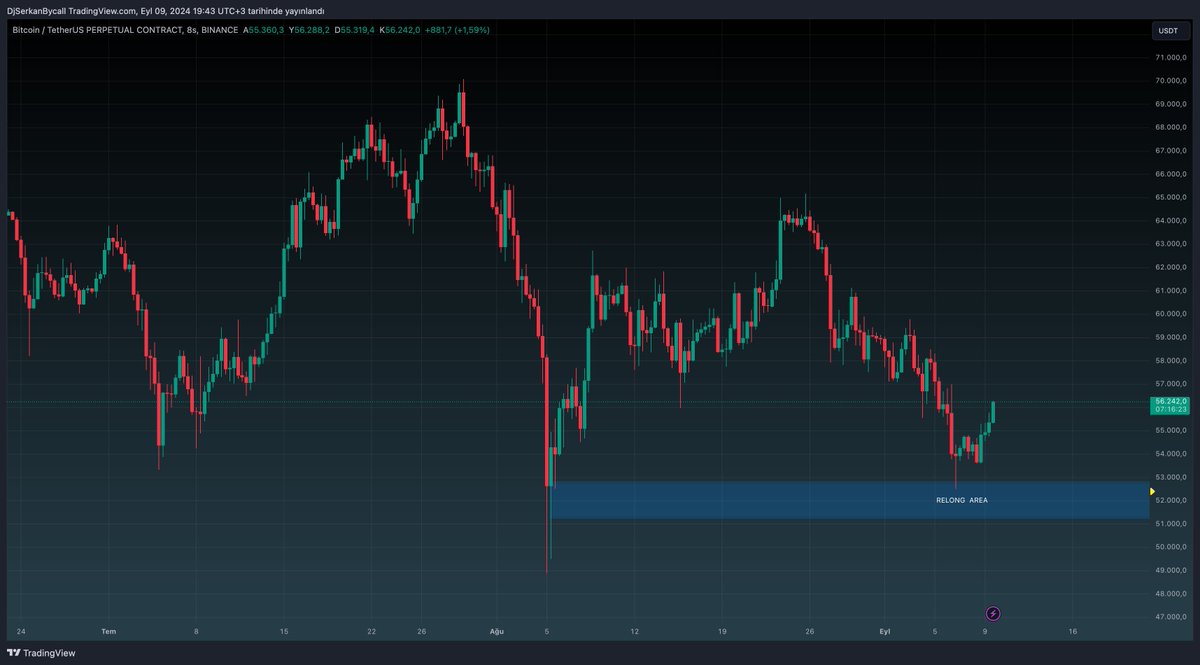The height and width of the screenshot is (665, 1200).
Task: Click the purple lightning bolt icon
Action: 993,613
